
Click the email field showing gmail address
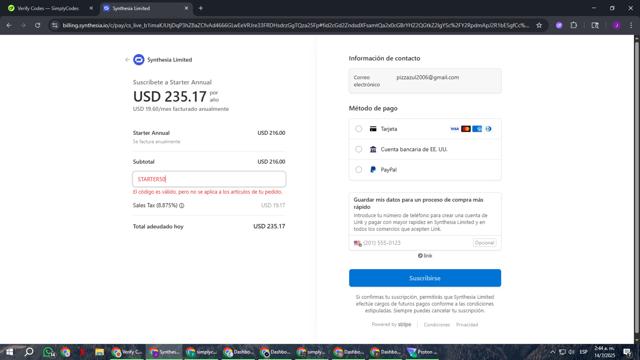coord(425,81)
